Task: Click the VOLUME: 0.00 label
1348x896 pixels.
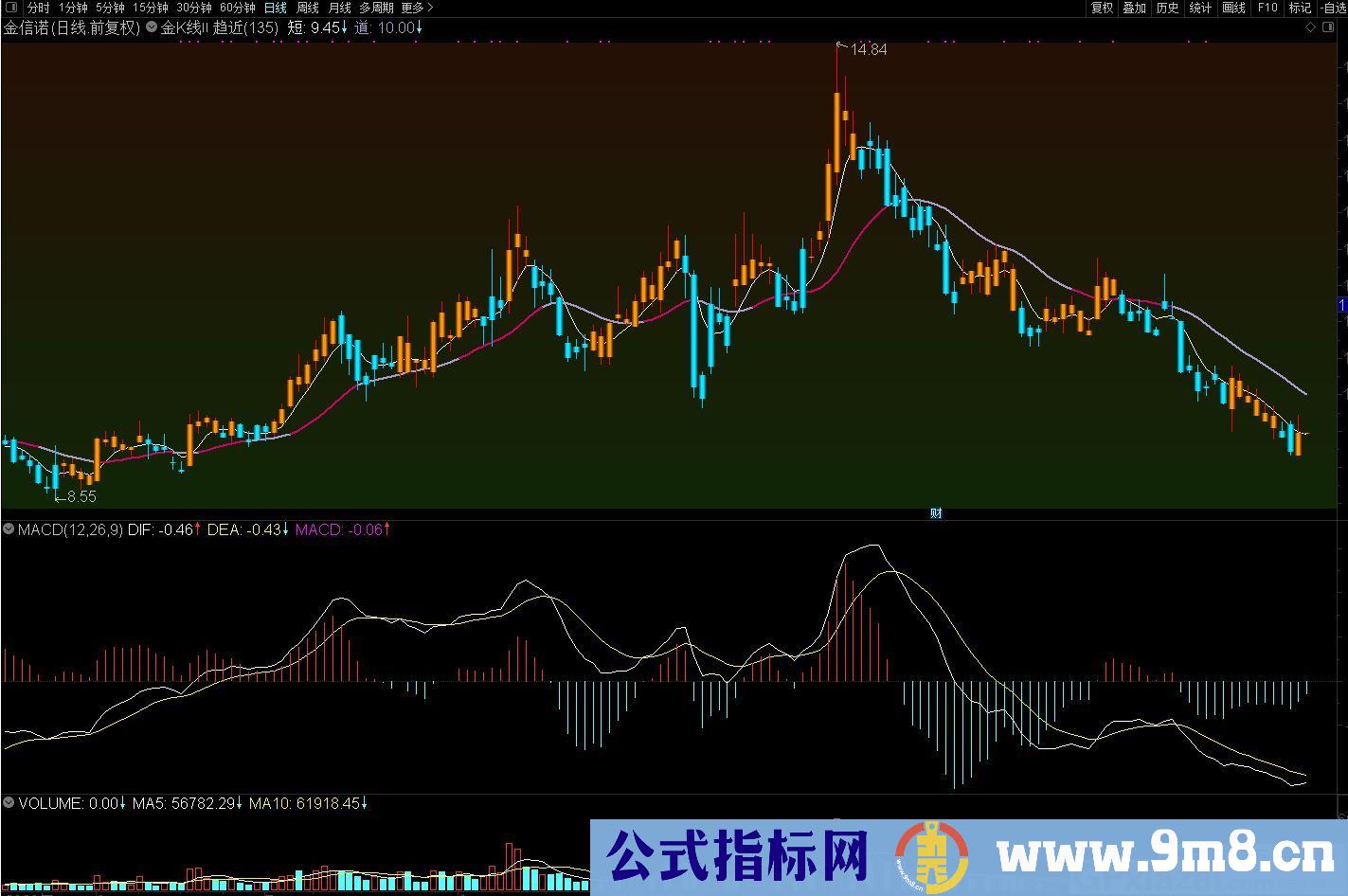Action: pos(72,803)
